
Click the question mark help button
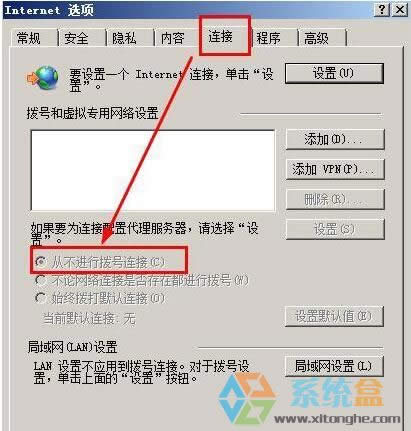pos(382,10)
